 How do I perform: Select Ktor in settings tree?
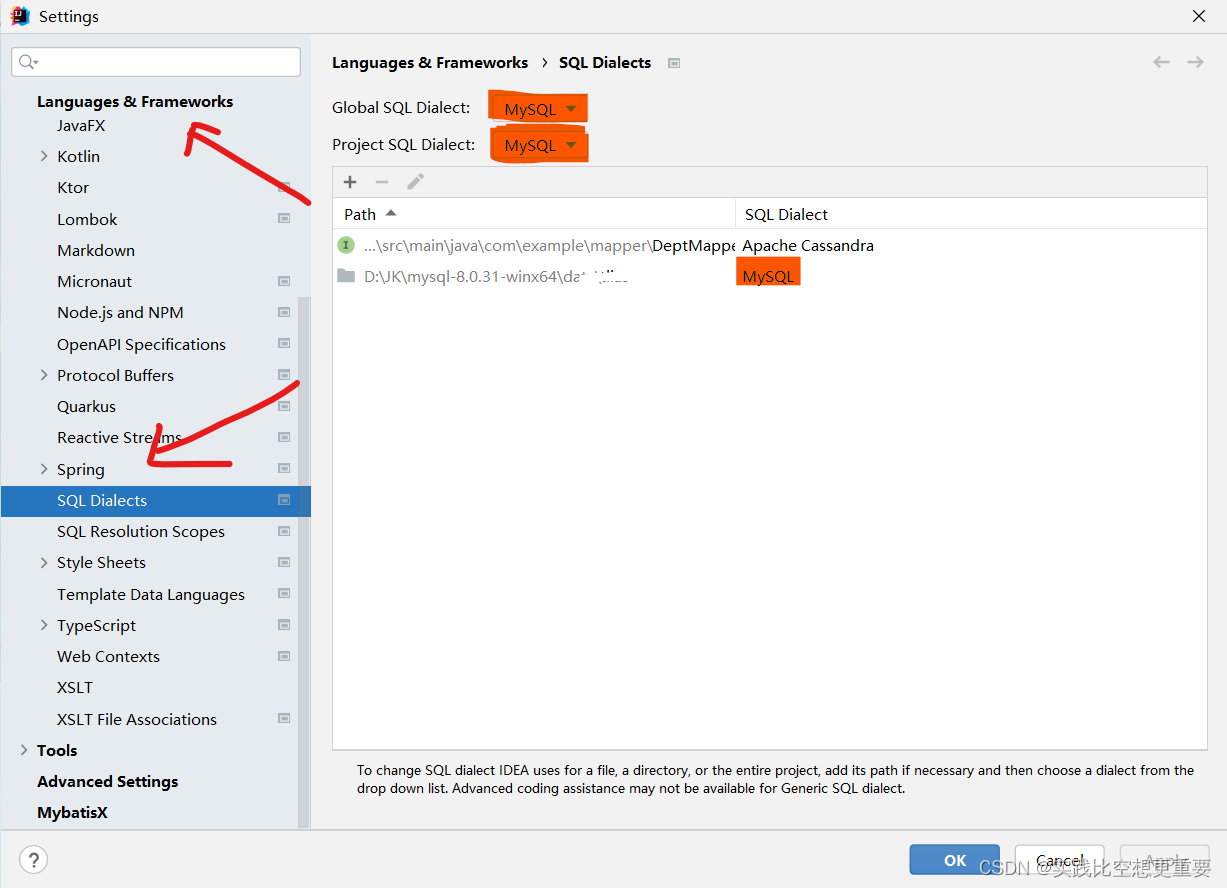(x=73, y=187)
